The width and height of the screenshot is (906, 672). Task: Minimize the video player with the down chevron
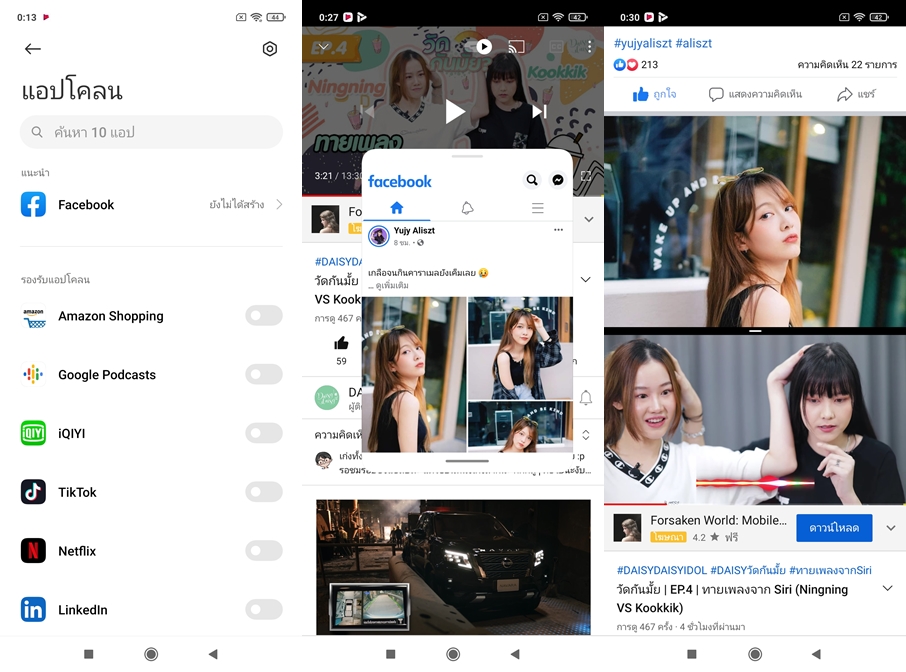(x=322, y=47)
